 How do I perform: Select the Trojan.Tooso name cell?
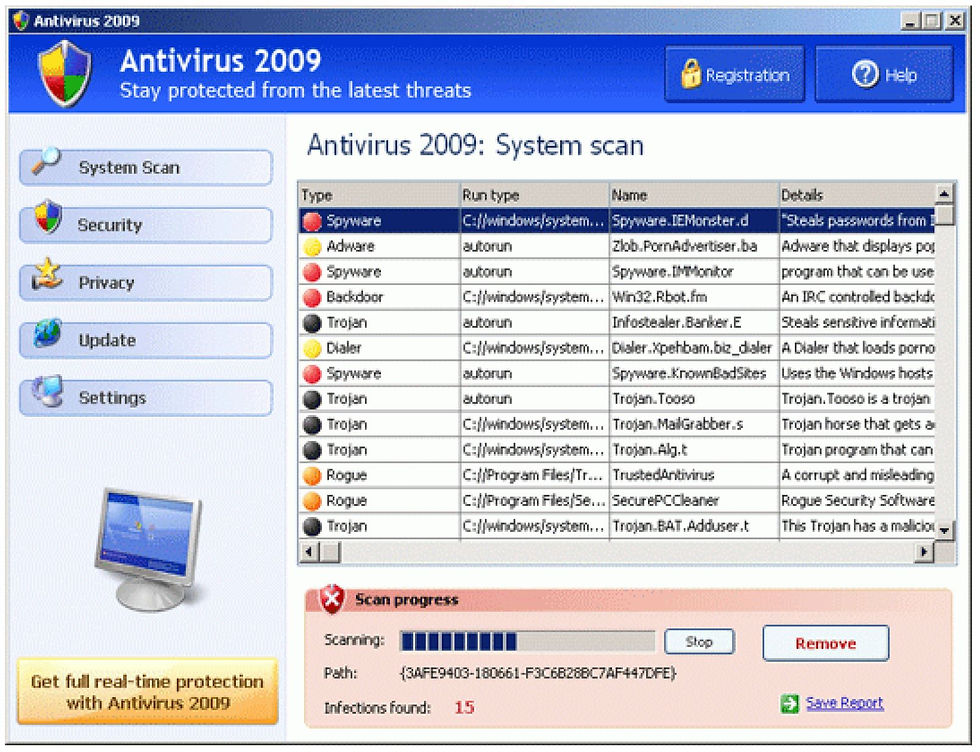click(x=694, y=399)
